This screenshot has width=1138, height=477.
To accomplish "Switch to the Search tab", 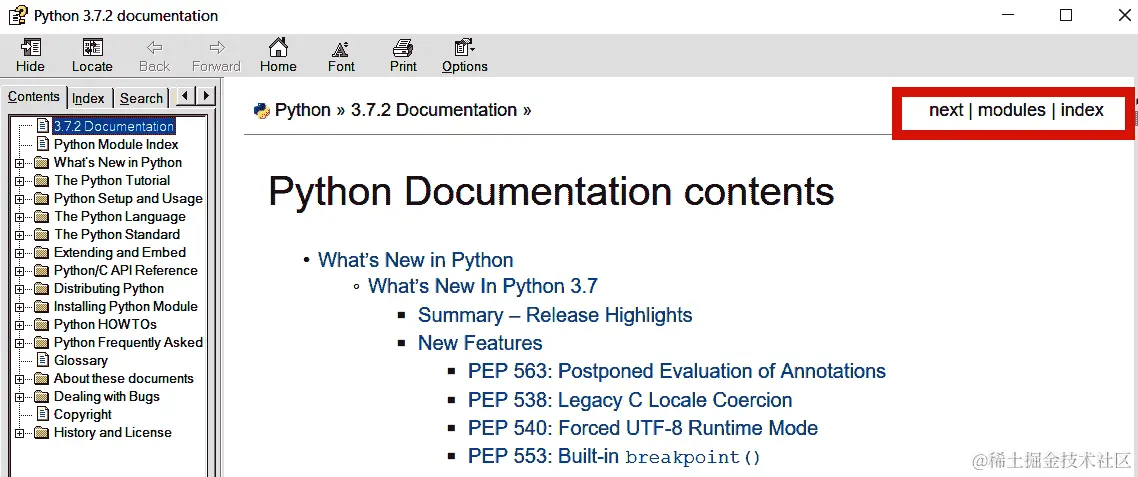I will pos(142,98).
